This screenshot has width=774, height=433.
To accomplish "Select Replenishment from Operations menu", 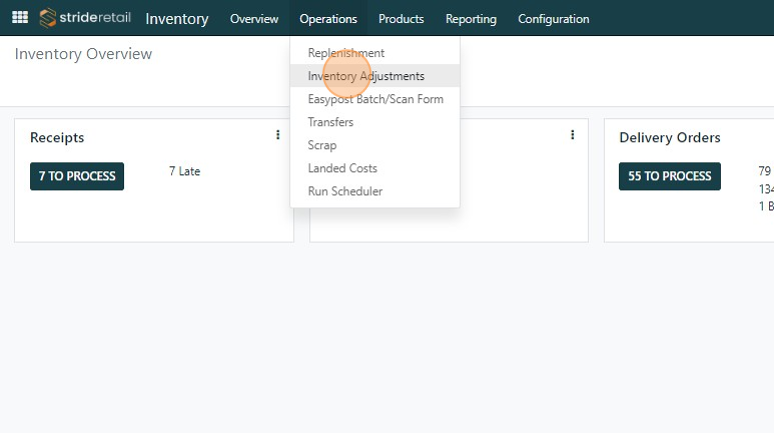I will coord(346,53).
